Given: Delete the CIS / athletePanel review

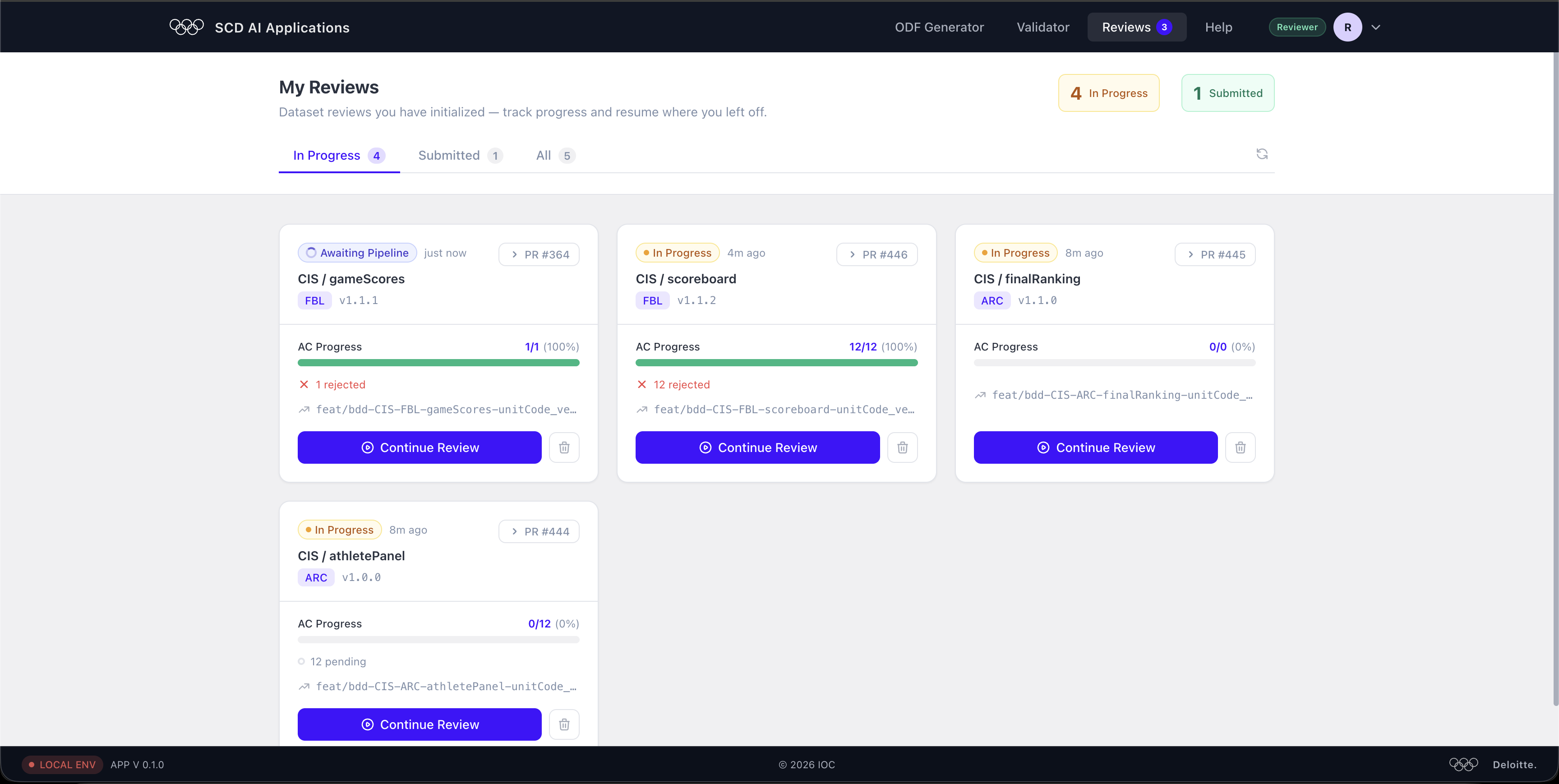Looking at the screenshot, I should (x=564, y=724).
